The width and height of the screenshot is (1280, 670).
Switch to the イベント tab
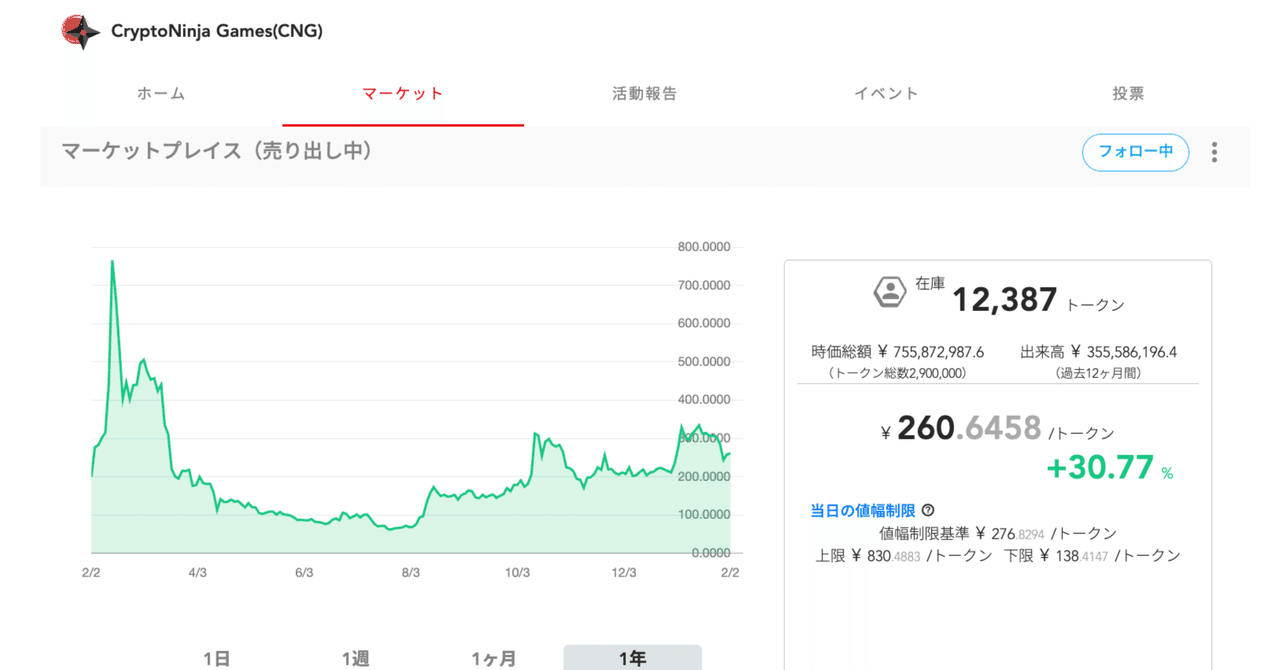pos(886,93)
